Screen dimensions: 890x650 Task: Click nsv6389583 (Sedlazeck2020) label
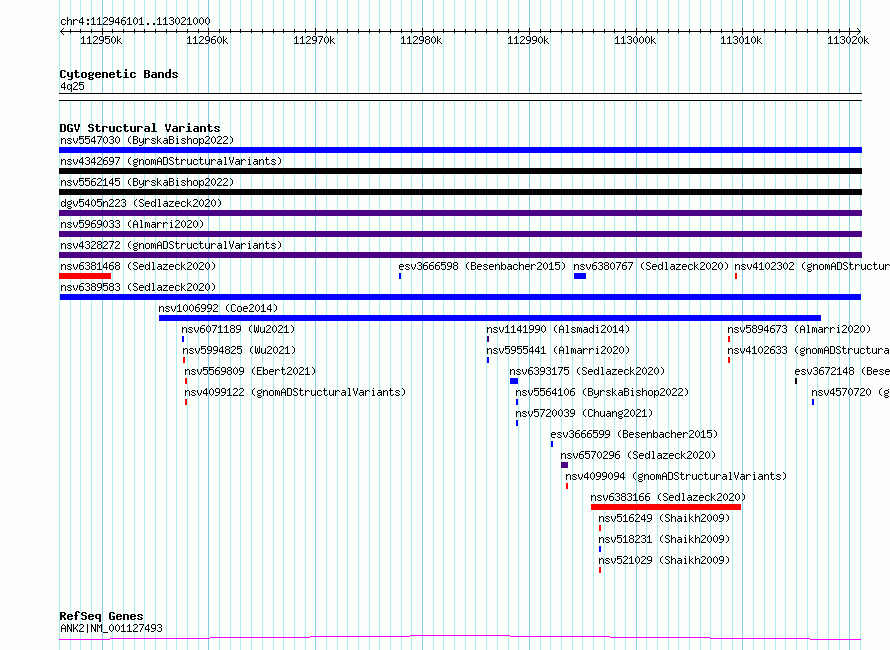(x=138, y=287)
